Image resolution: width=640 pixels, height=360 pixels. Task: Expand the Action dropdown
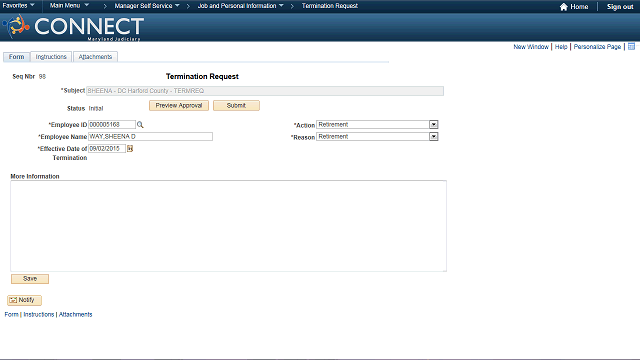coord(433,124)
